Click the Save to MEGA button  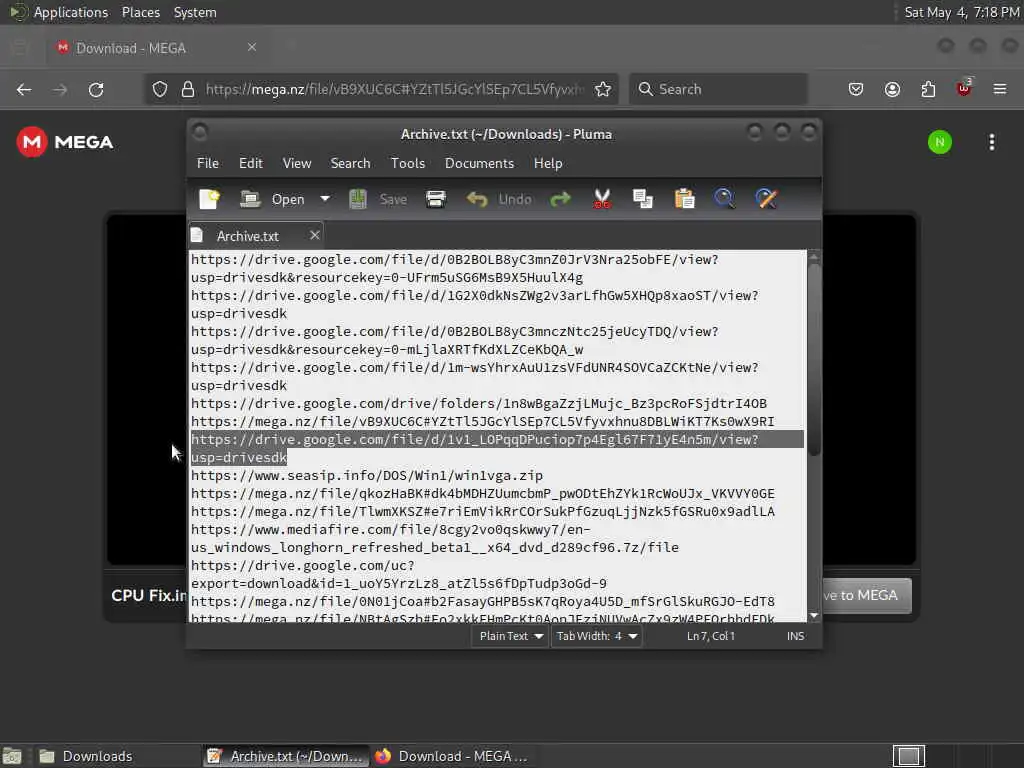pyautogui.click(x=867, y=596)
